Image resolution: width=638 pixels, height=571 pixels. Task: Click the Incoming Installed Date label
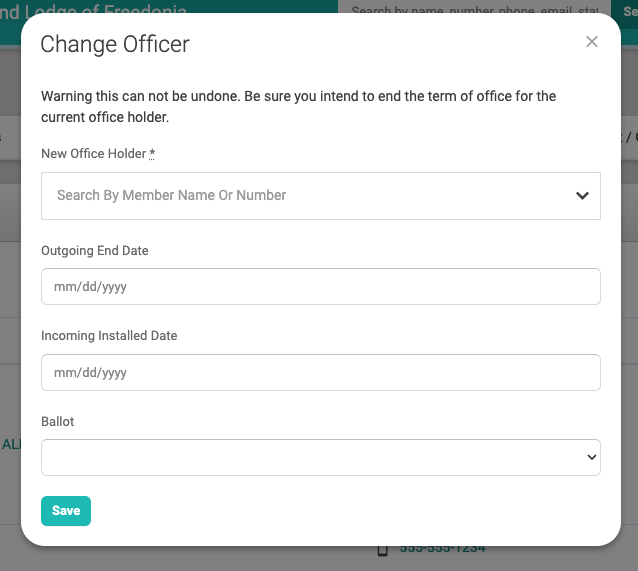point(109,335)
